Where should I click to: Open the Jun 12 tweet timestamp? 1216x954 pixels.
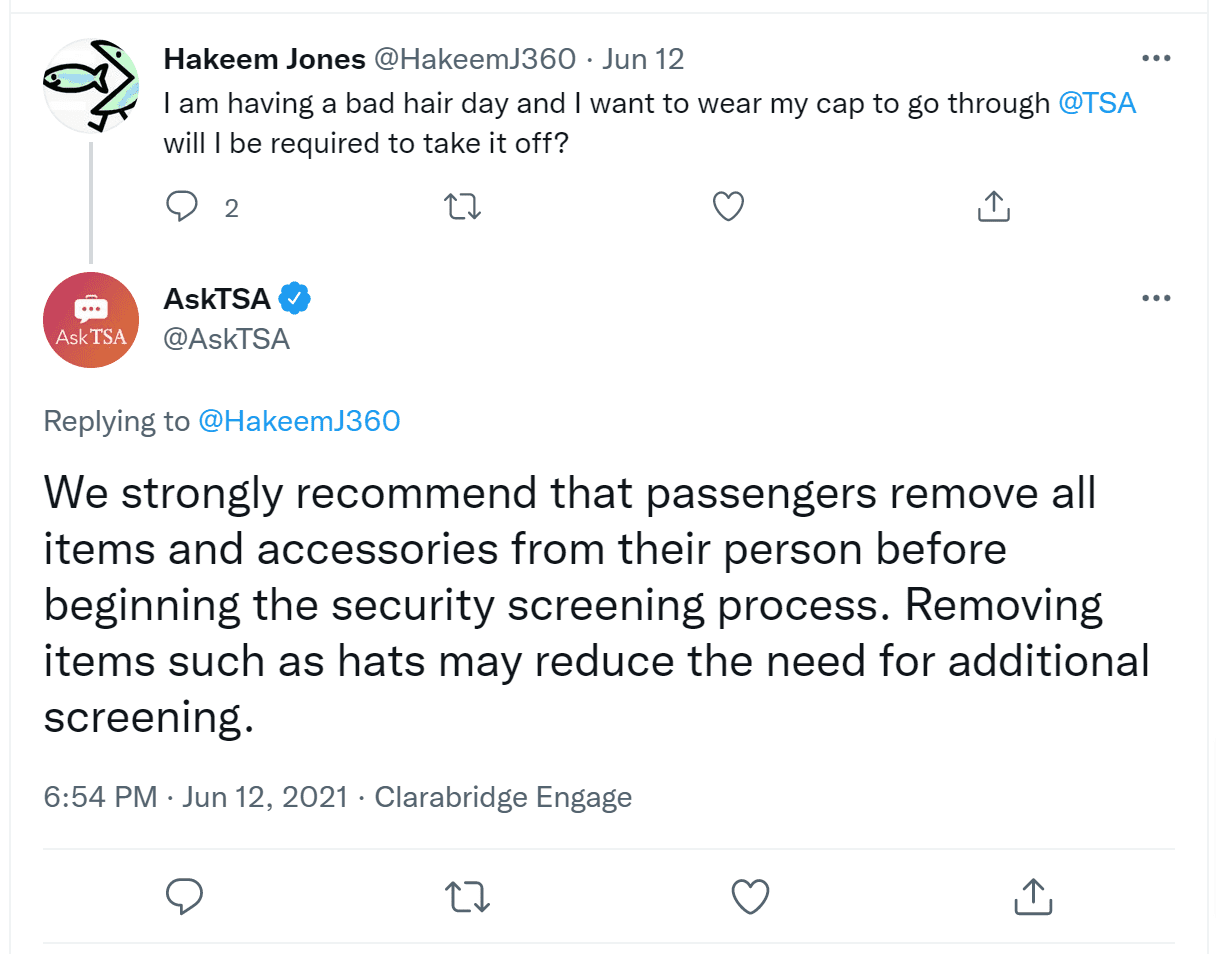[x=644, y=59]
